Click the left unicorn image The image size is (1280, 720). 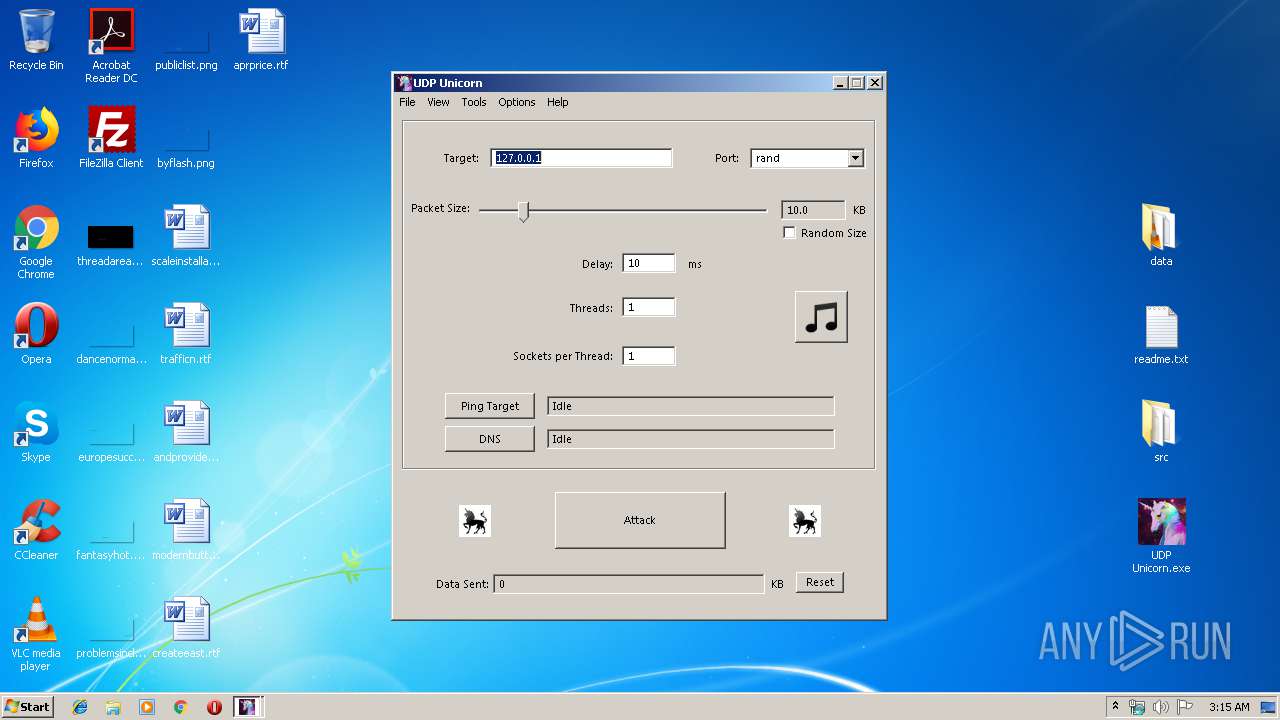pyautogui.click(x=474, y=520)
